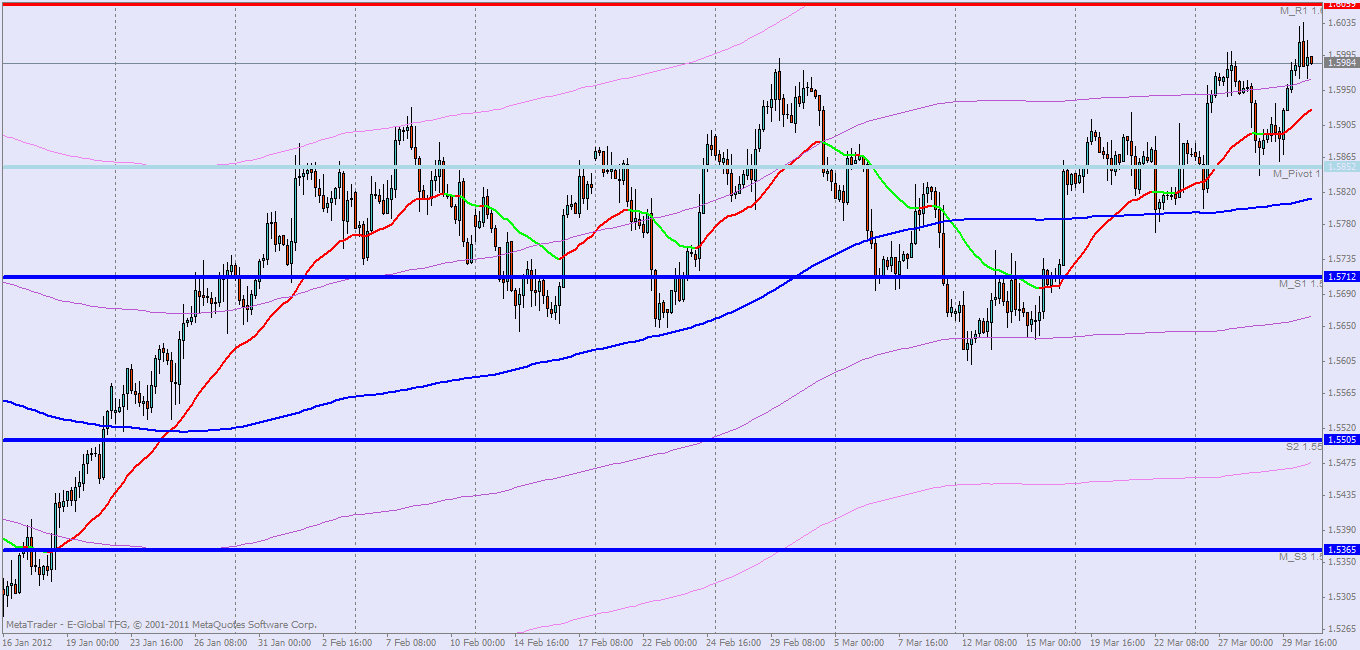
Task: Select the light blue M_Pivot horizontal line
Action: pyautogui.click(x=660, y=166)
